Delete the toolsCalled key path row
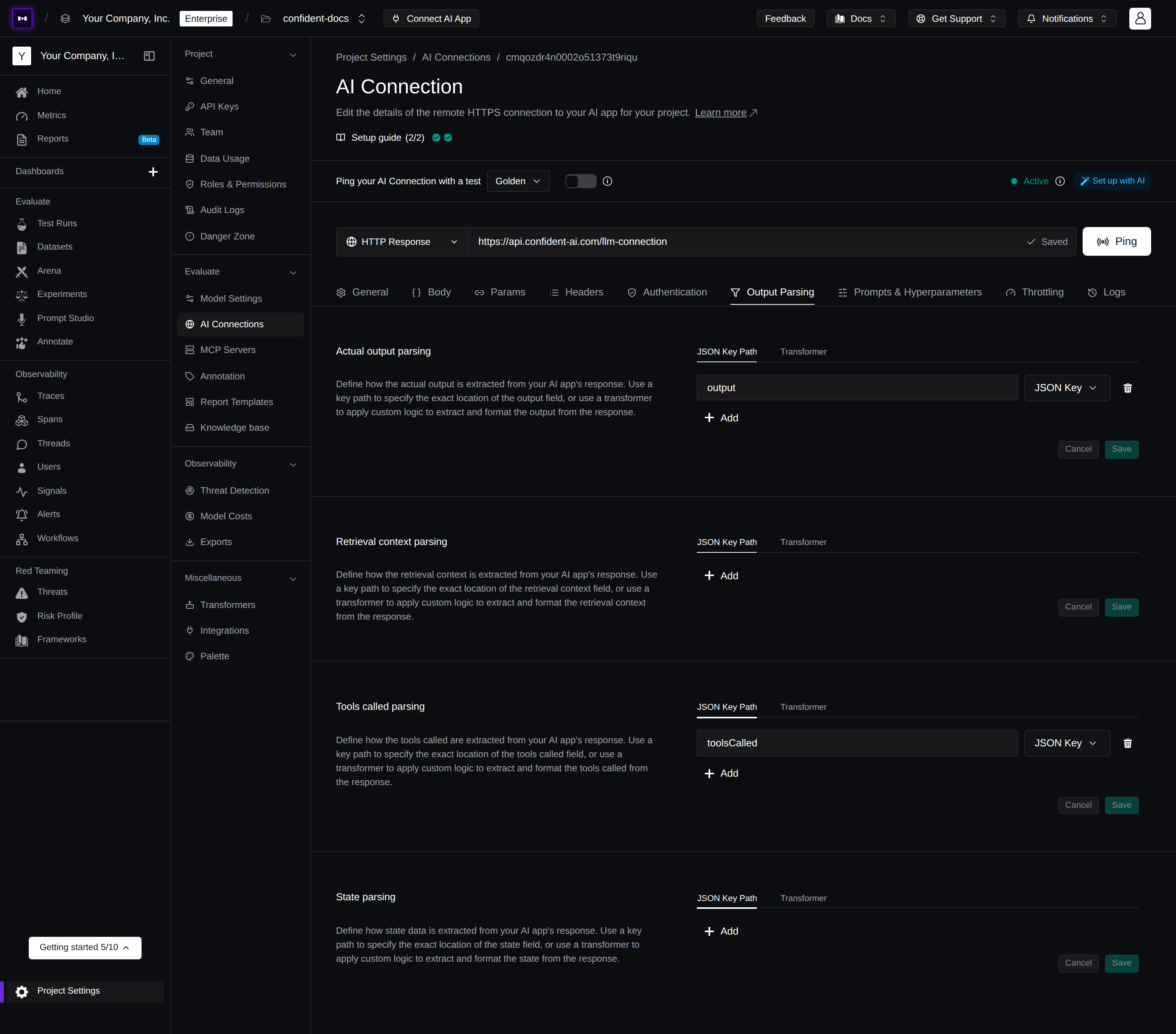 [x=1127, y=744]
